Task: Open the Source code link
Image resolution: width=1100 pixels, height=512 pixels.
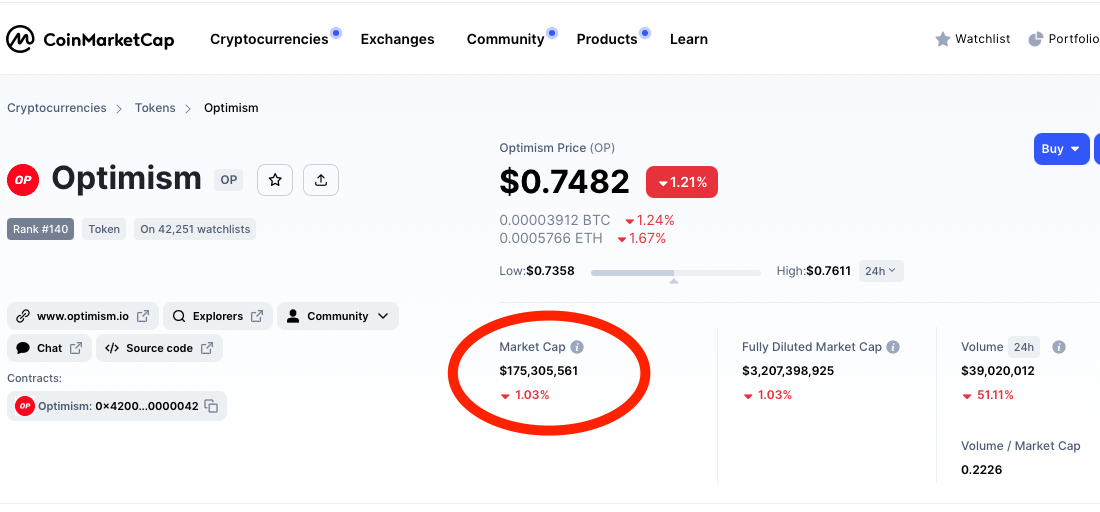Action: 159,348
